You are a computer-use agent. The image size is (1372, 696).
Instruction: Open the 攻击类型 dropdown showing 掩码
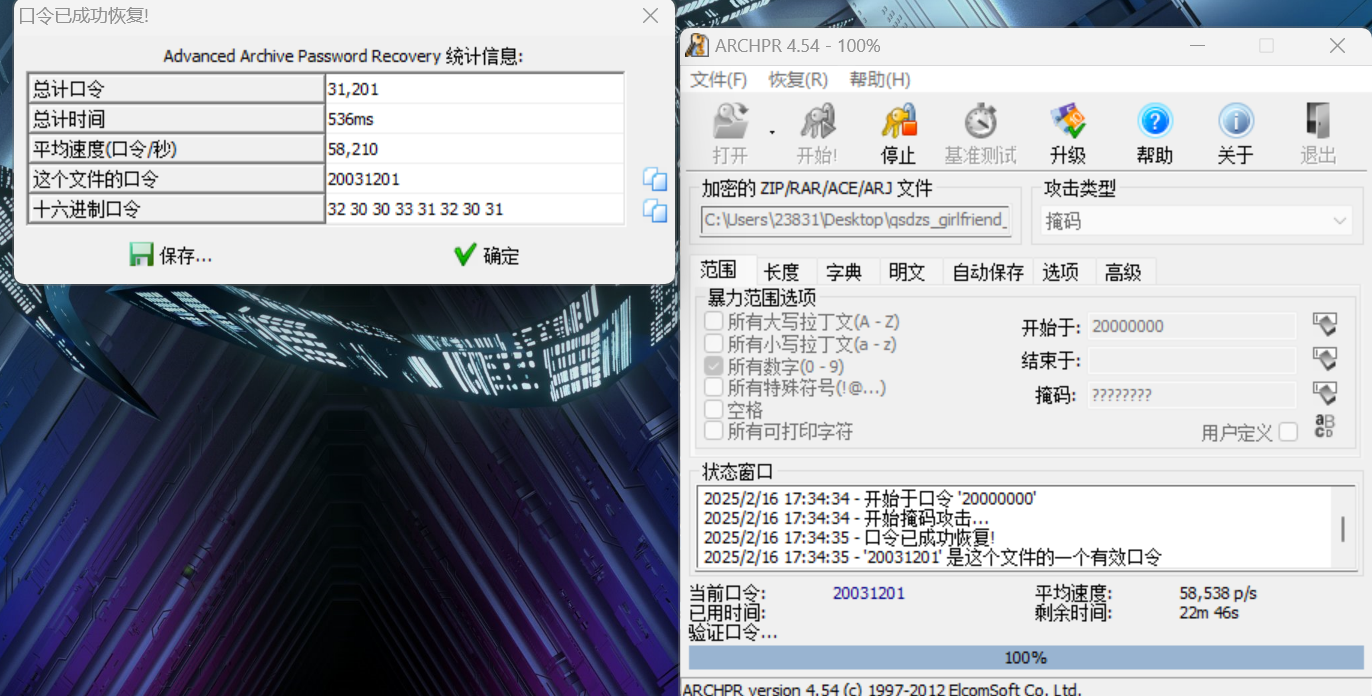coord(1197,221)
